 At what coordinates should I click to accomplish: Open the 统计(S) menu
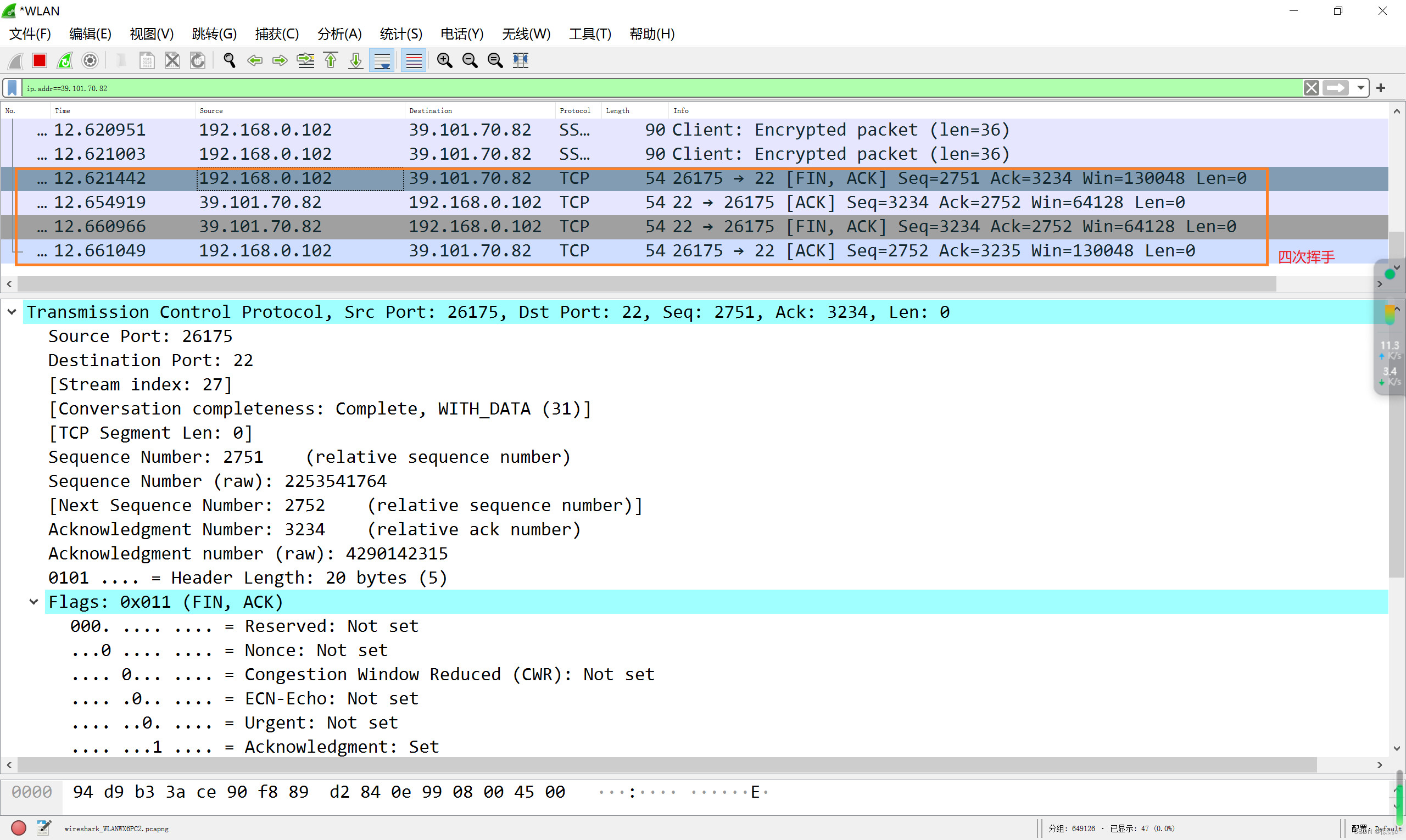pyautogui.click(x=401, y=34)
